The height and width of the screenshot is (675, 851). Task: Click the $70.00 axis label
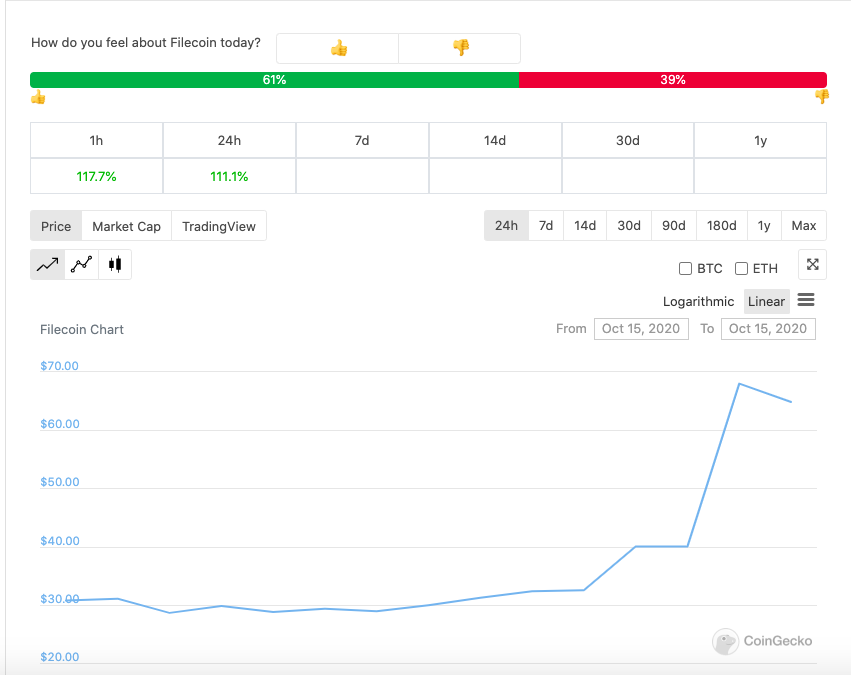click(x=60, y=366)
